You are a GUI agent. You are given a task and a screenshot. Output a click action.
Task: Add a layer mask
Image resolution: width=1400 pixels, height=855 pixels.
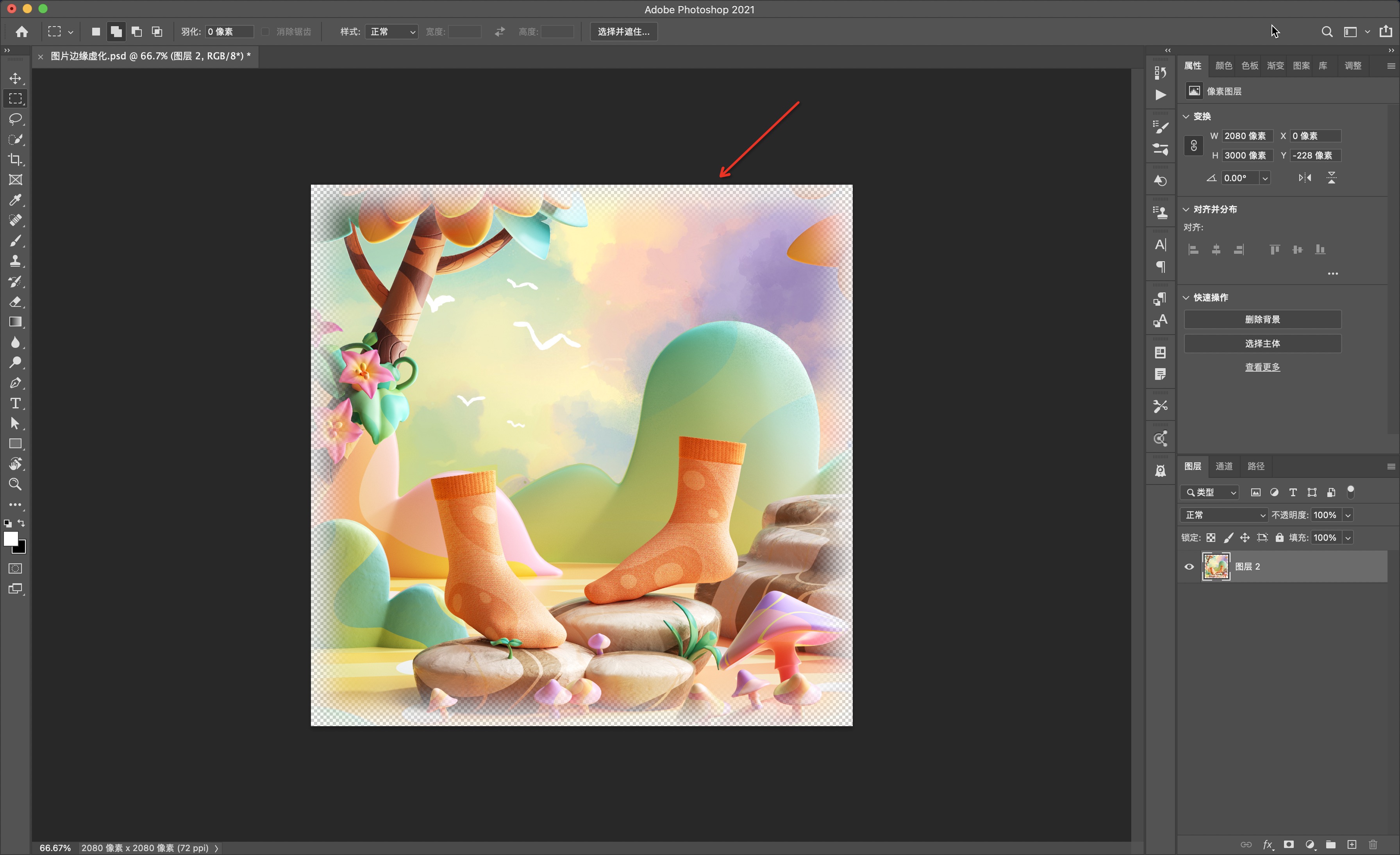click(x=1289, y=844)
